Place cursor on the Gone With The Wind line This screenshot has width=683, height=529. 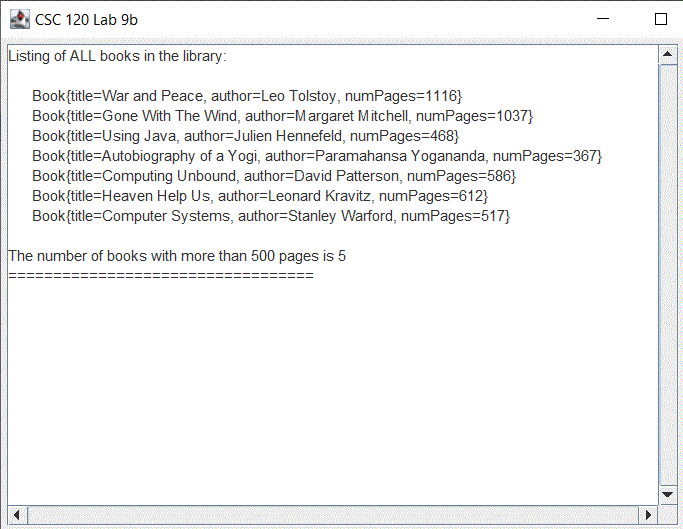[282, 116]
